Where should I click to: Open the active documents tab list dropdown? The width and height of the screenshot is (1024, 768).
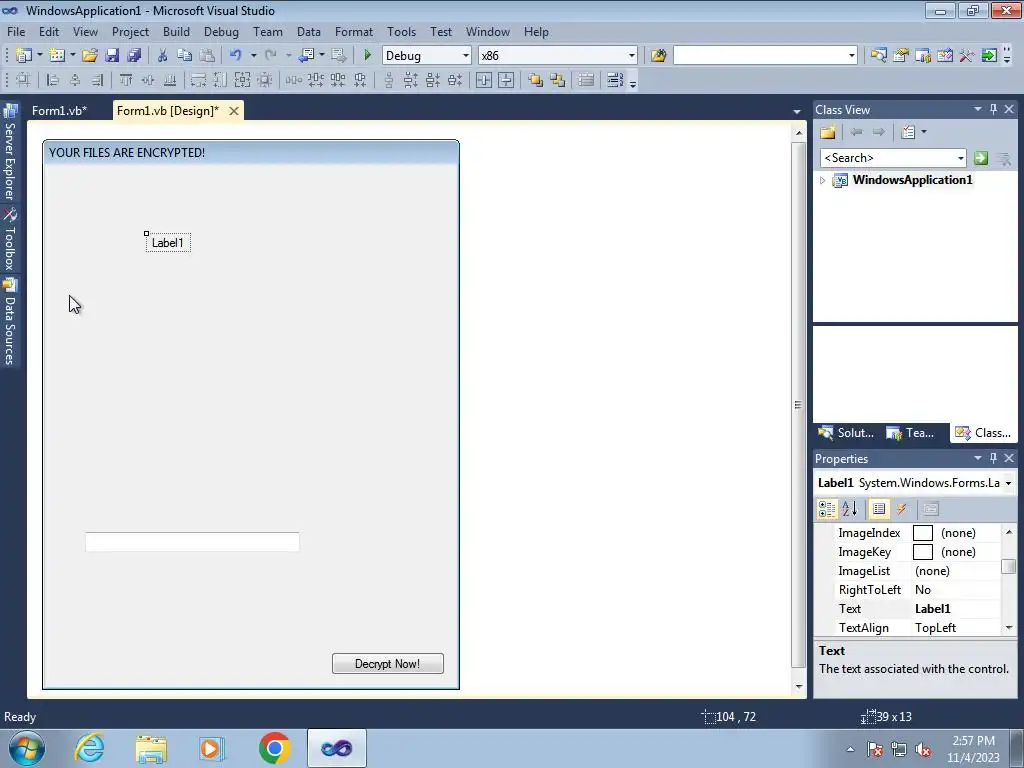click(797, 112)
